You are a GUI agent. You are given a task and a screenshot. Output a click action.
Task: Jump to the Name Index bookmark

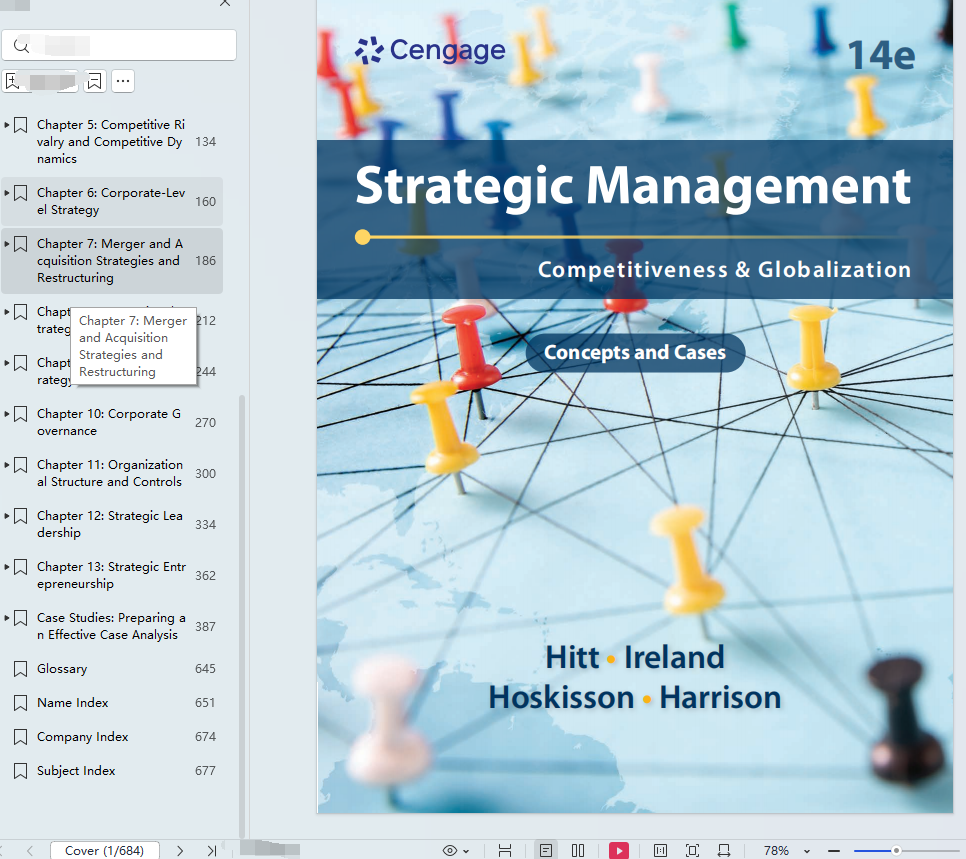coord(73,702)
